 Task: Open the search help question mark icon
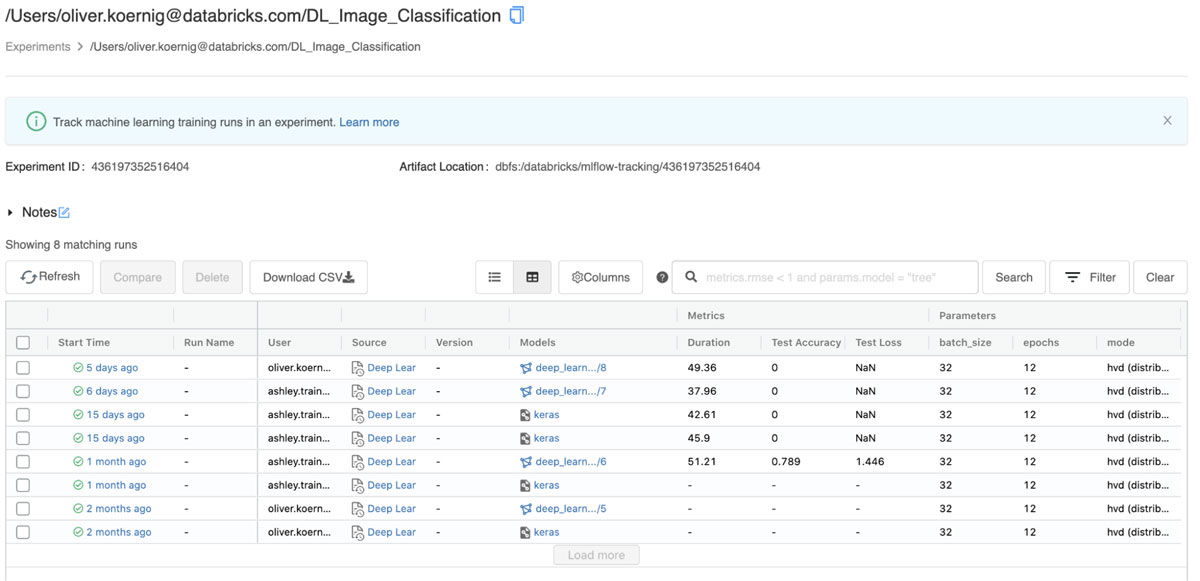(x=662, y=277)
